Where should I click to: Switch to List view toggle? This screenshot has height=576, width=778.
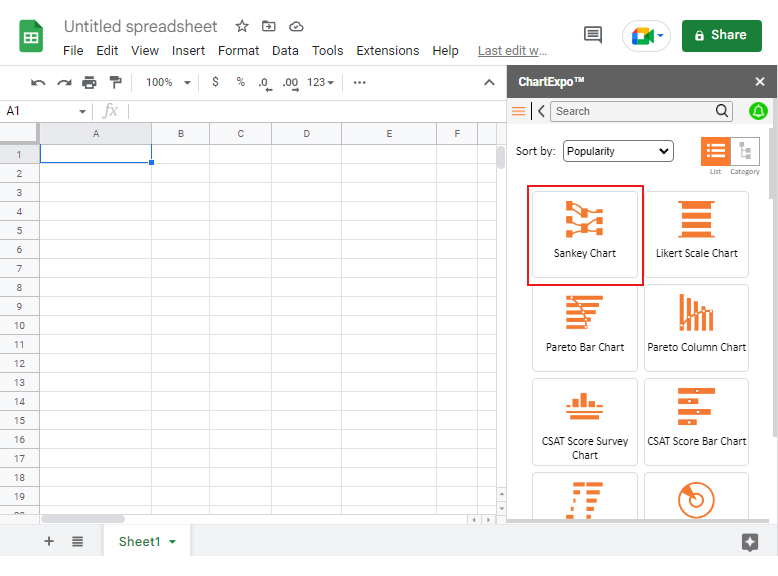click(x=715, y=151)
